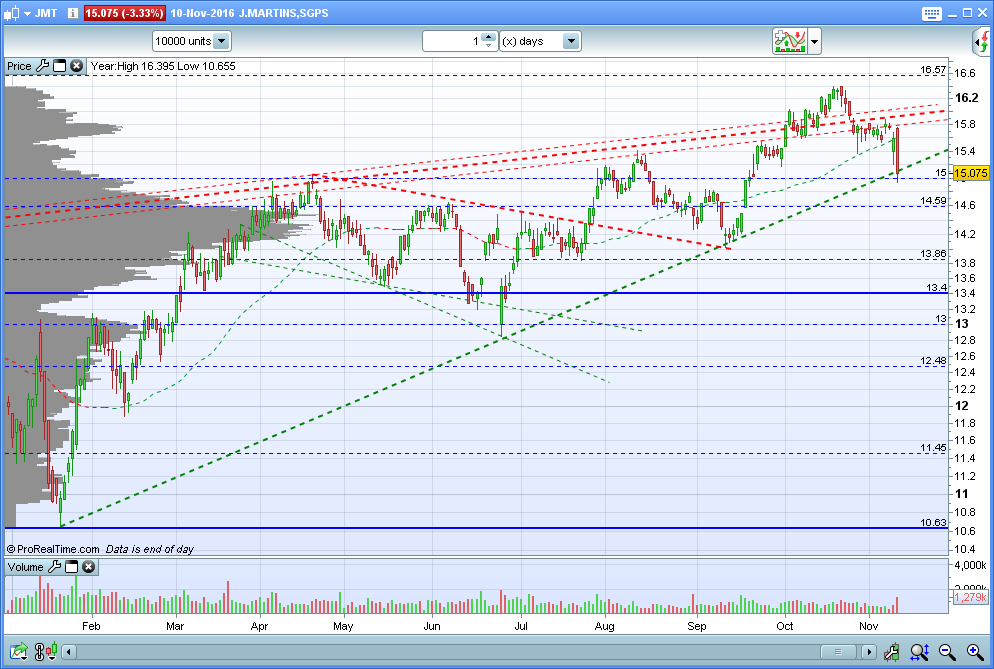Viewport: 994px width, 669px height.
Task: Click the 12.48 horizontal line label
Action: point(933,360)
